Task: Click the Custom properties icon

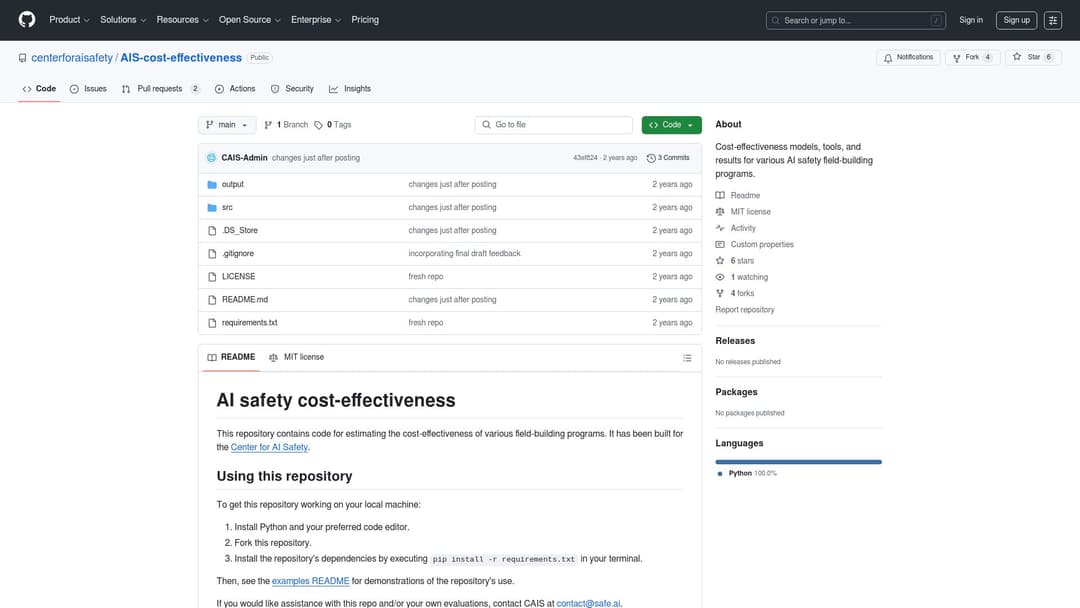Action: click(720, 244)
